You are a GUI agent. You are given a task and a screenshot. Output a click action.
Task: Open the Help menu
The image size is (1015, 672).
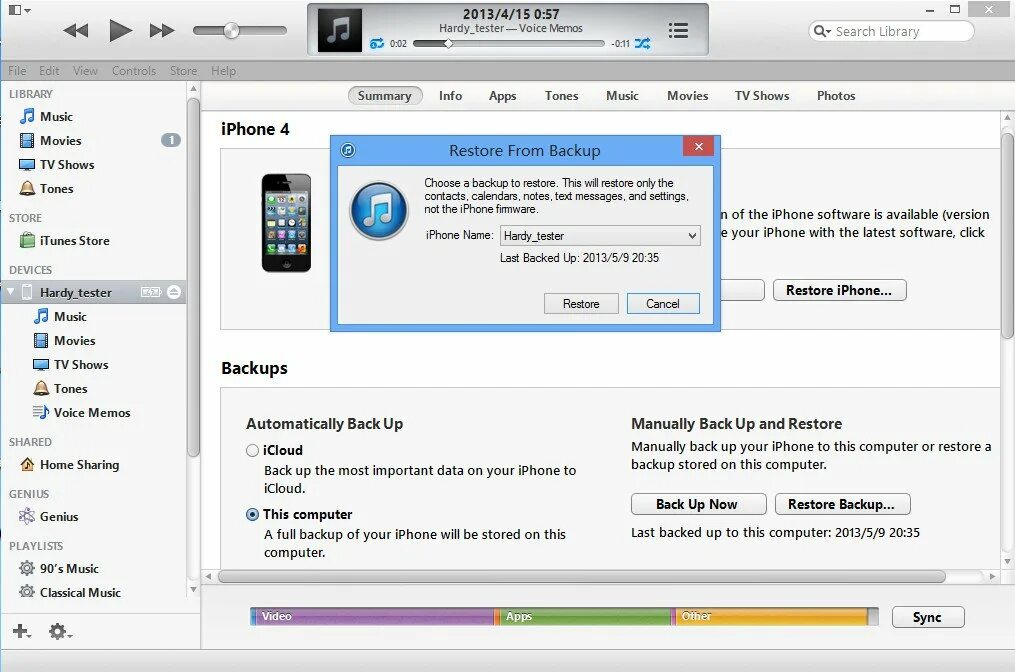click(x=223, y=71)
